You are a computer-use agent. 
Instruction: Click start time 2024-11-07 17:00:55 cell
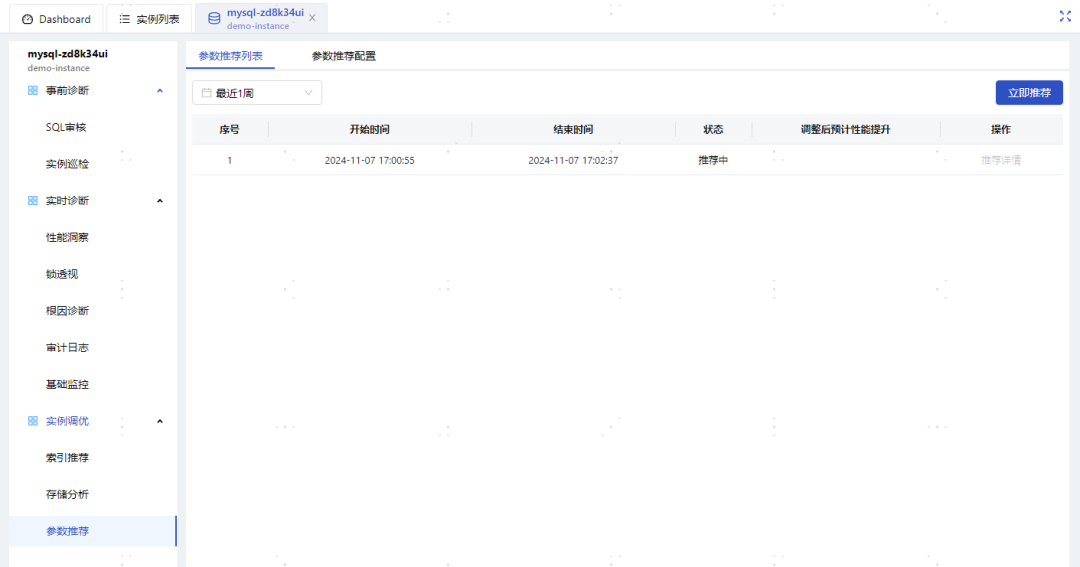tap(370, 160)
